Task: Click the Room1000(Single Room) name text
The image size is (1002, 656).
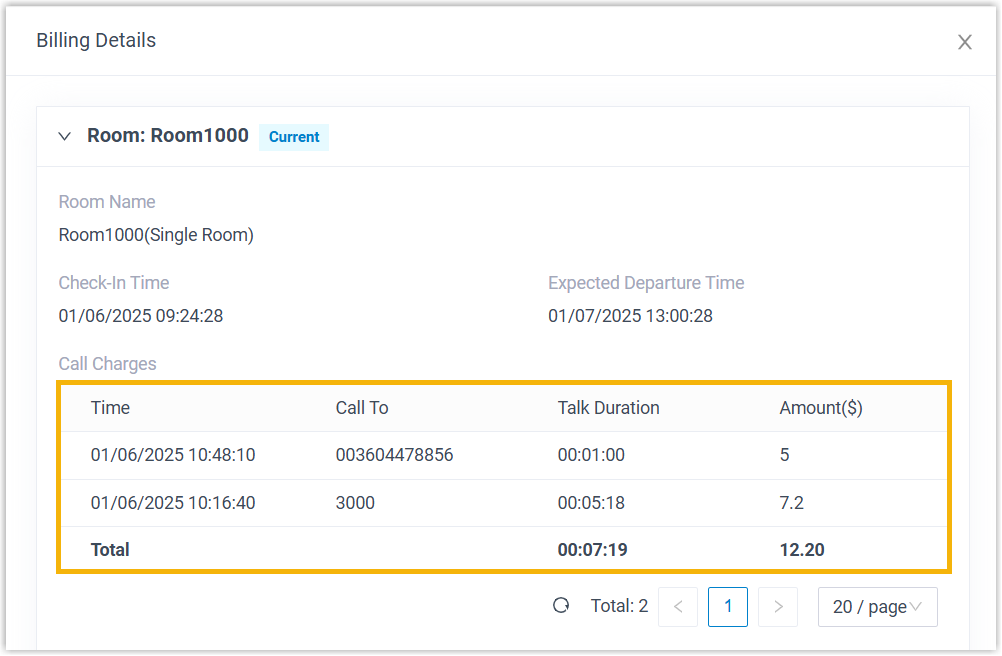Action: coord(156,235)
